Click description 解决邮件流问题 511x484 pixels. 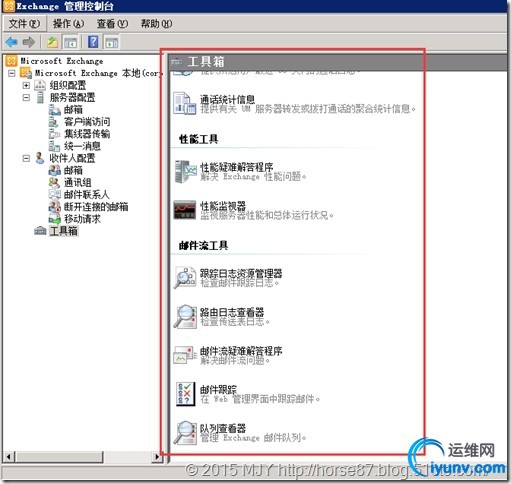(x=235, y=360)
